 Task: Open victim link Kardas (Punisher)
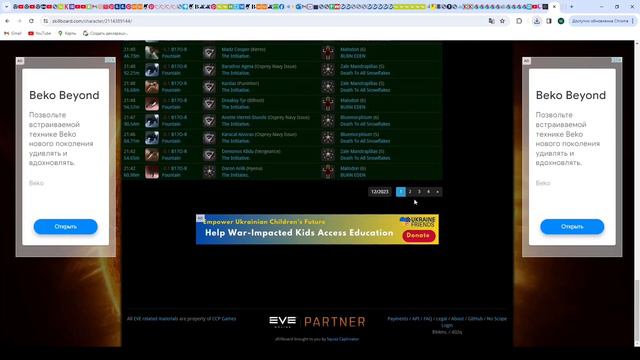click(240, 83)
